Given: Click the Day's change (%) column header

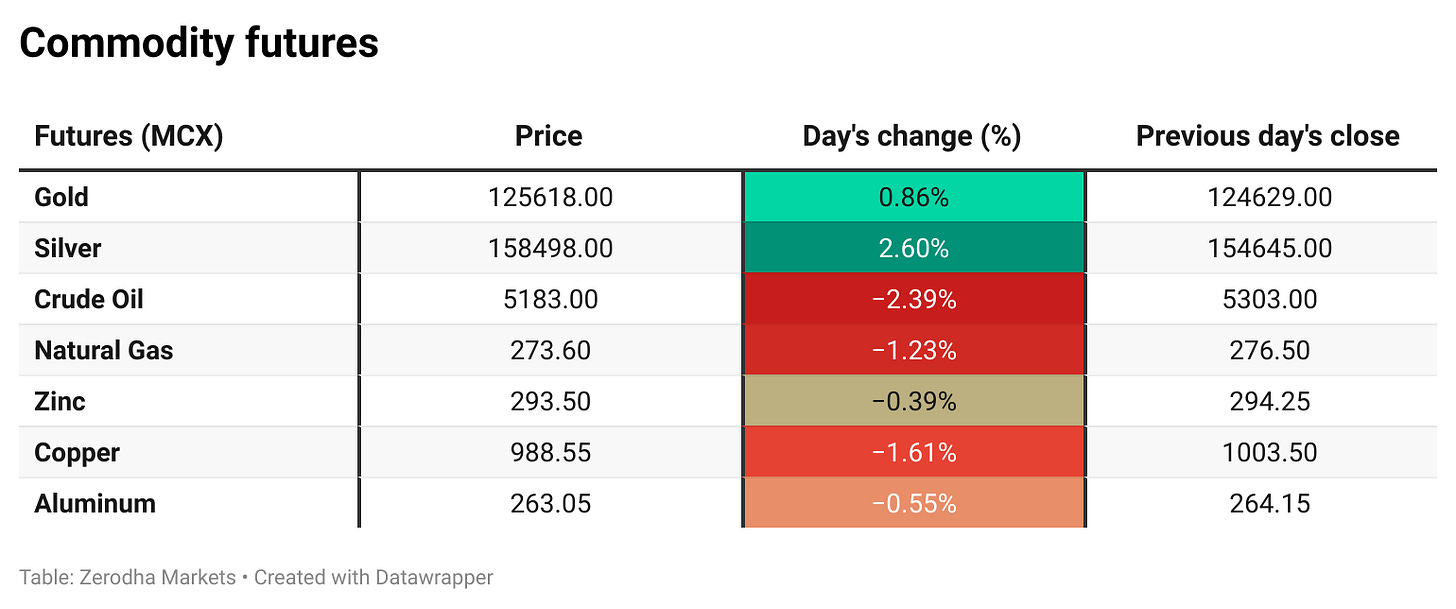Looking at the screenshot, I should click(911, 136).
